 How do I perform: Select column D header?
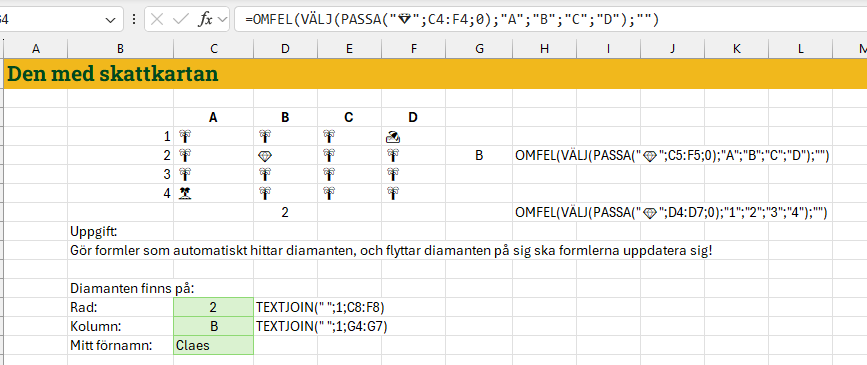[285, 49]
